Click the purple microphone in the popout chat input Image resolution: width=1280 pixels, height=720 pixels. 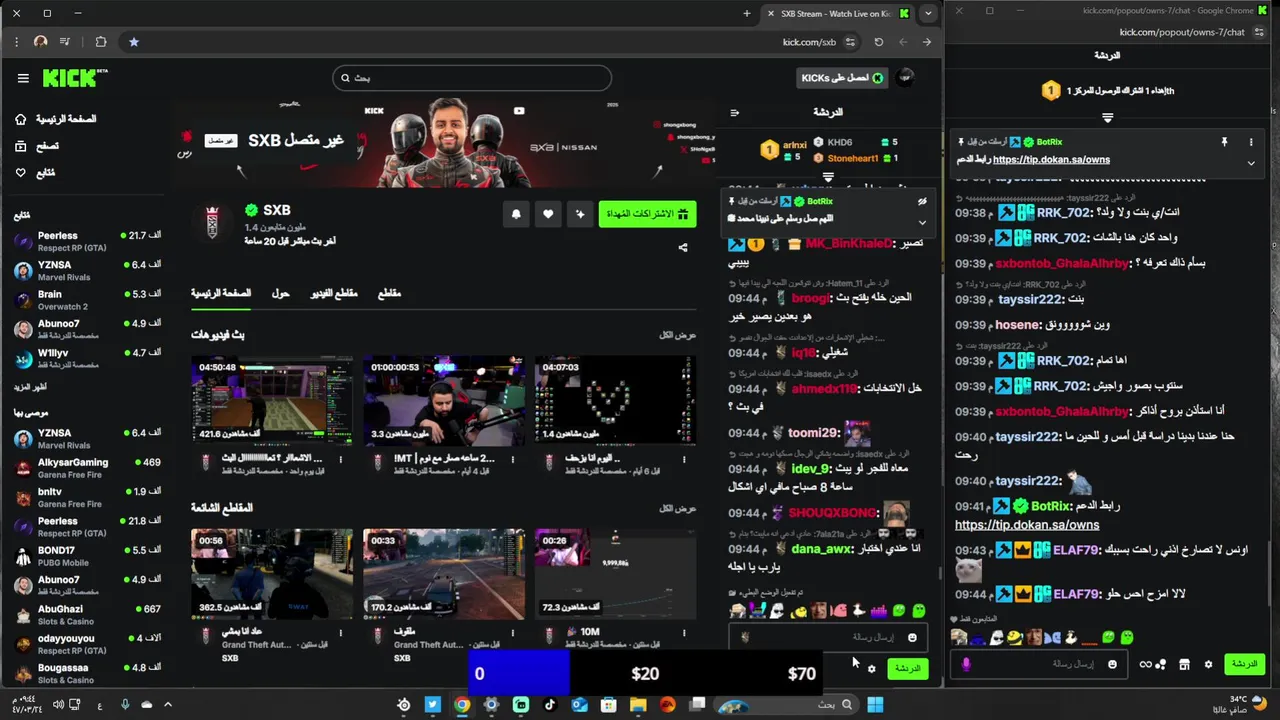pyautogui.click(x=966, y=664)
